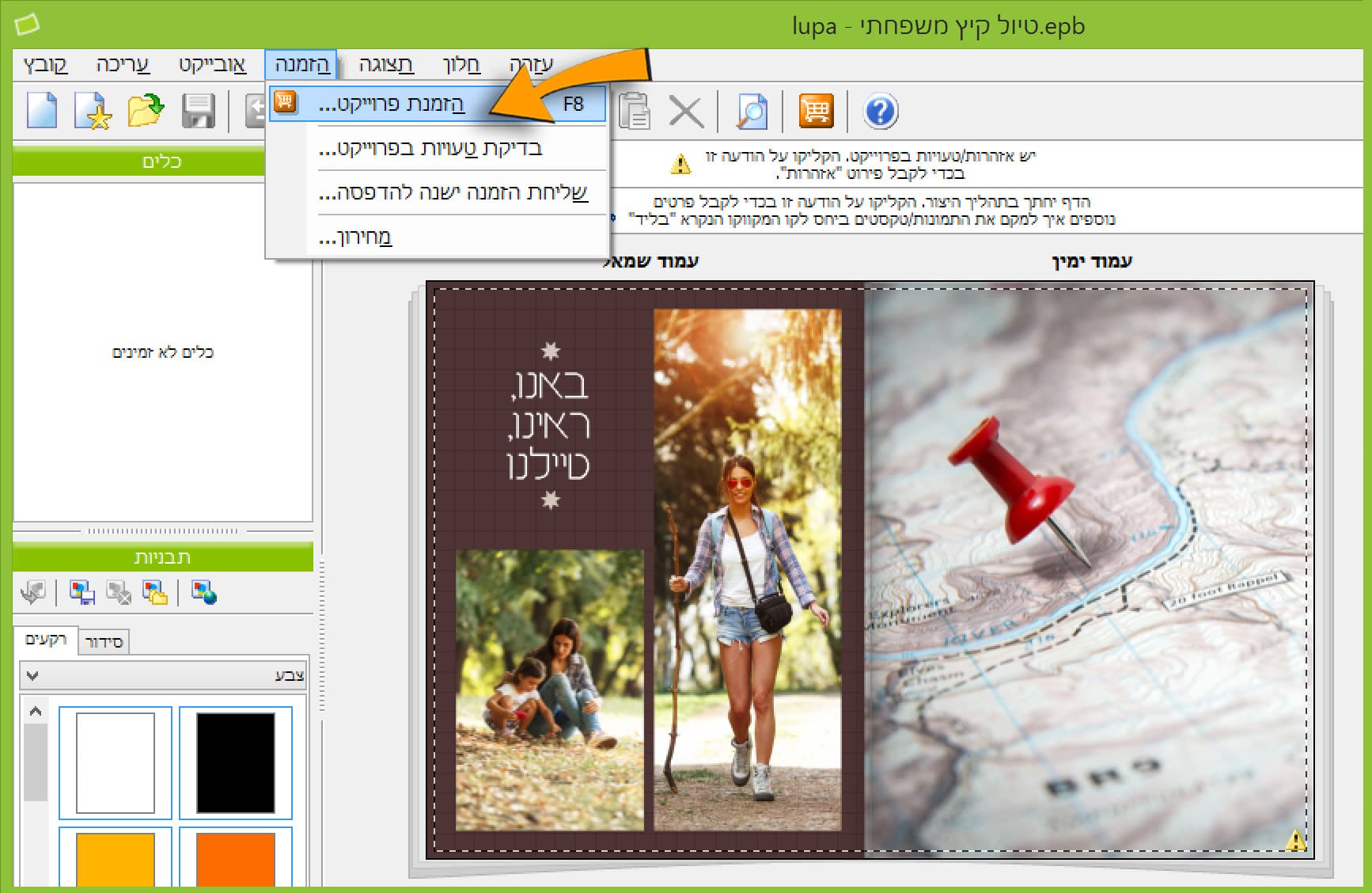The height and width of the screenshot is (893, 1372).
Task: Click the מחירון menu item
Action: point(356,237)
